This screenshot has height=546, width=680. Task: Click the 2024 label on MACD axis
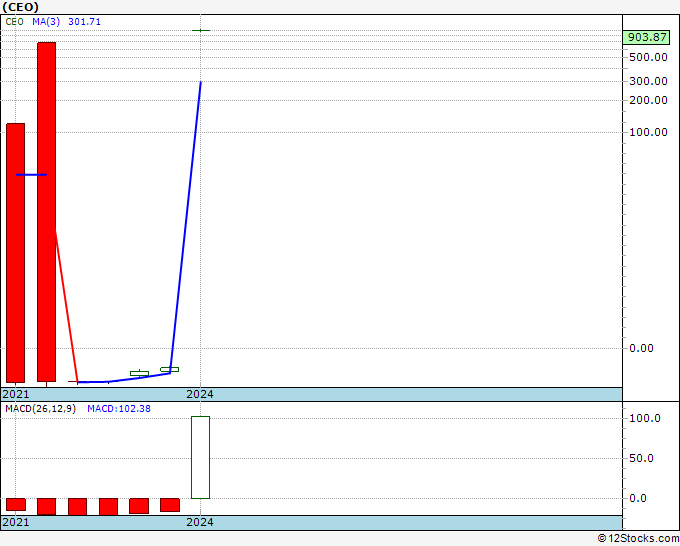(x=200, y=522)
